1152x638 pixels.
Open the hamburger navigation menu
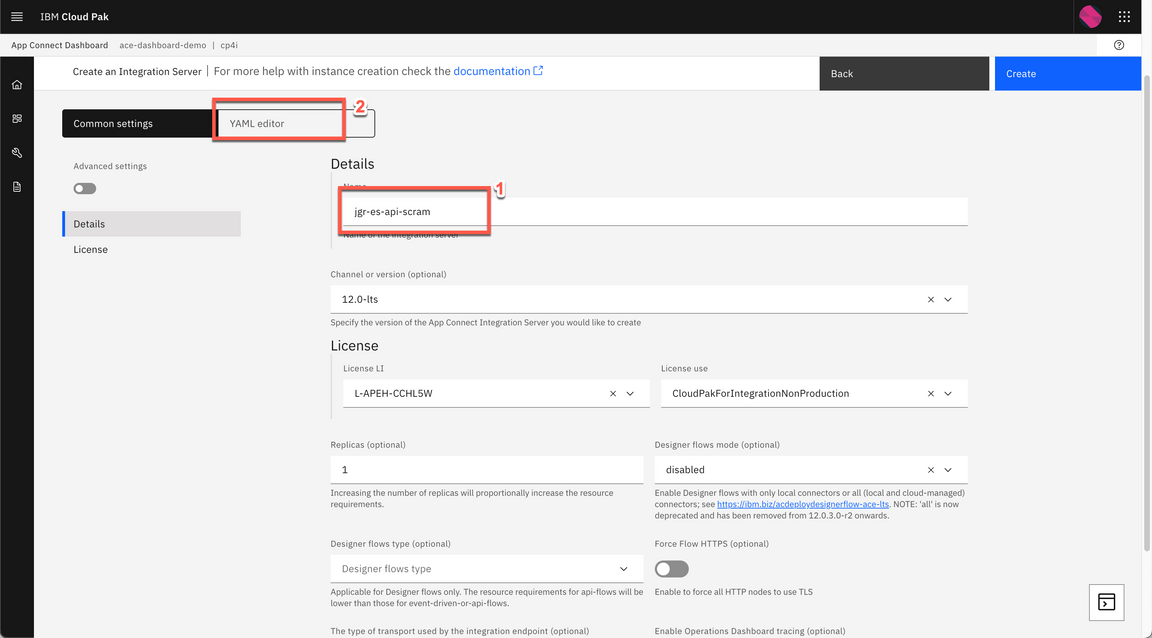click(x=16, y=16)
